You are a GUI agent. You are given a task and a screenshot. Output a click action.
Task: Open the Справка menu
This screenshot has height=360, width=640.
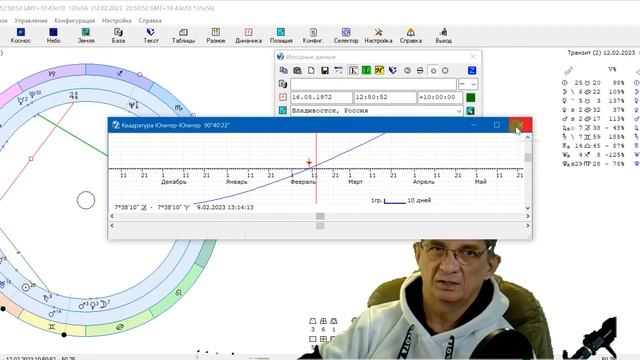point(150,20)
